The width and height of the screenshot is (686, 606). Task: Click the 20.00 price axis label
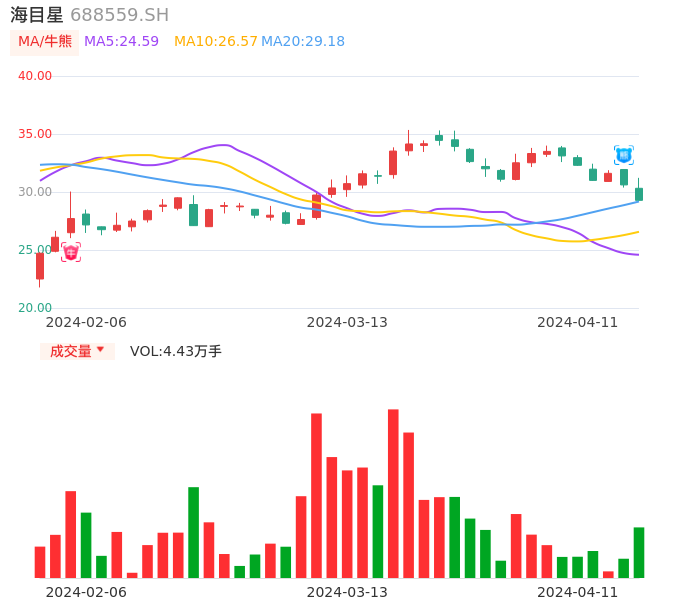pyautogui.click(x=35, y=308)
